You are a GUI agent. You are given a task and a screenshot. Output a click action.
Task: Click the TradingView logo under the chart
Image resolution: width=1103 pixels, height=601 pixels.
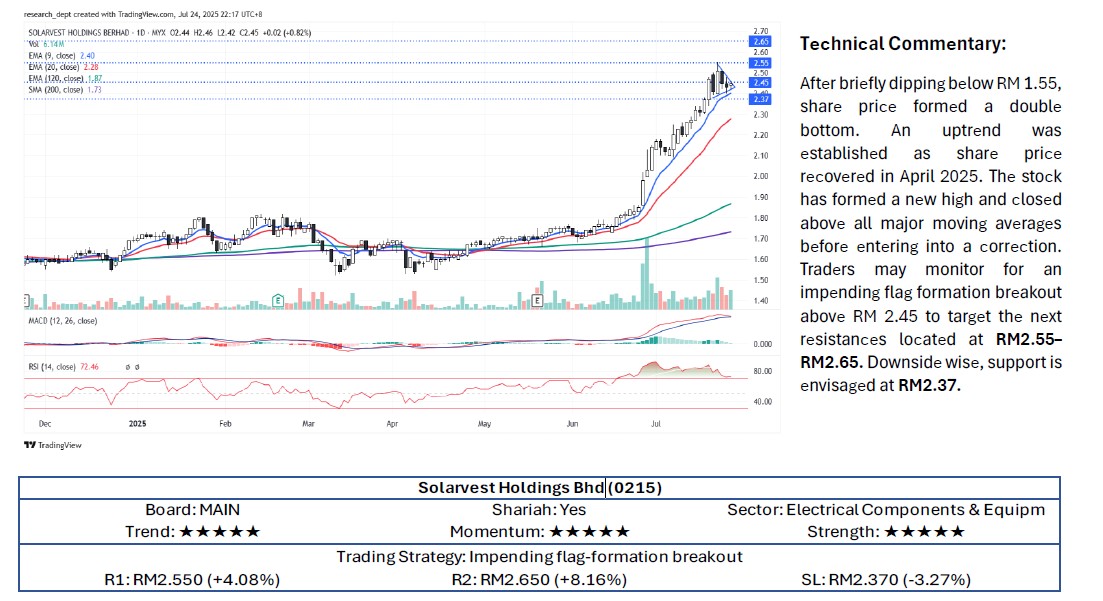click(x=53, y=445)
